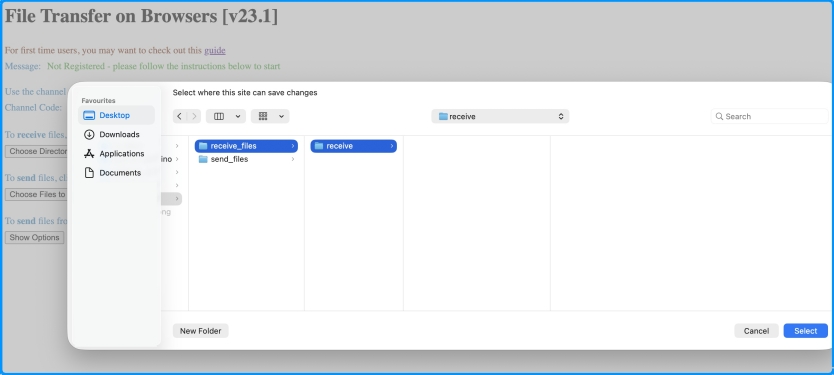Click the Search field in the dialog
Image resolution: width=834 pixels, height=375 pixels.
pos(771,116)
